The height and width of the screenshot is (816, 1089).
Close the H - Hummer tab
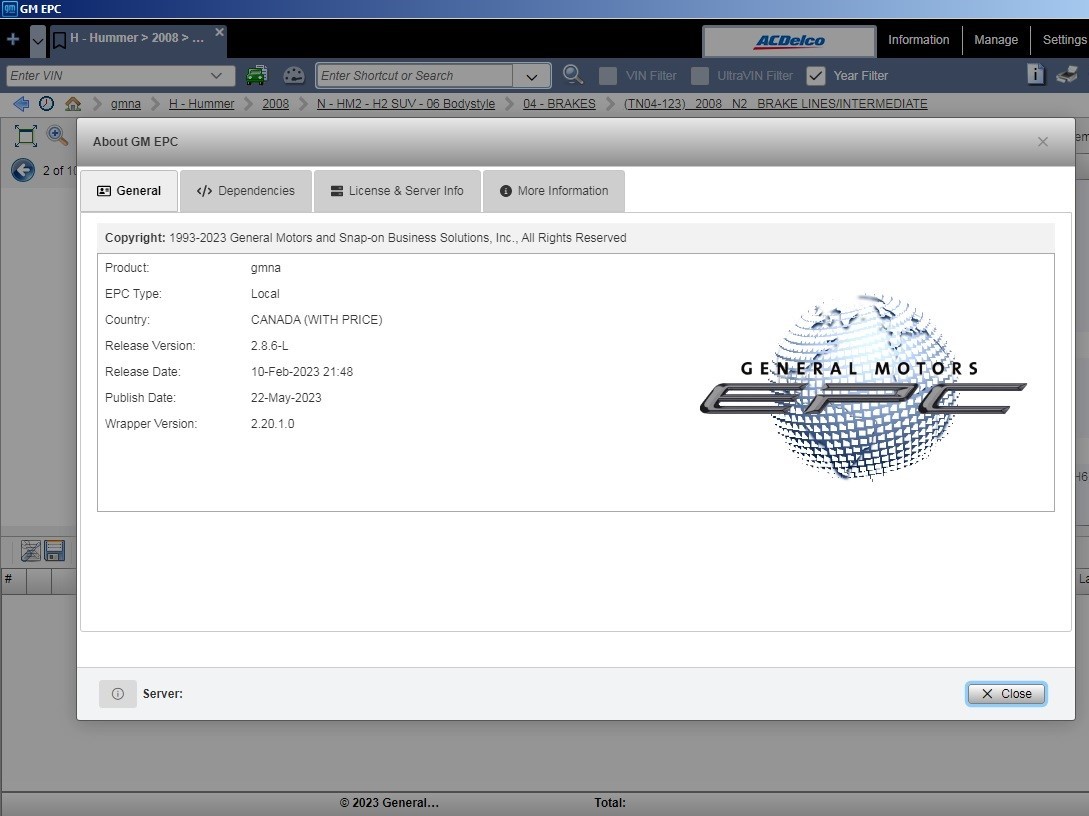(x=219, y=32)
